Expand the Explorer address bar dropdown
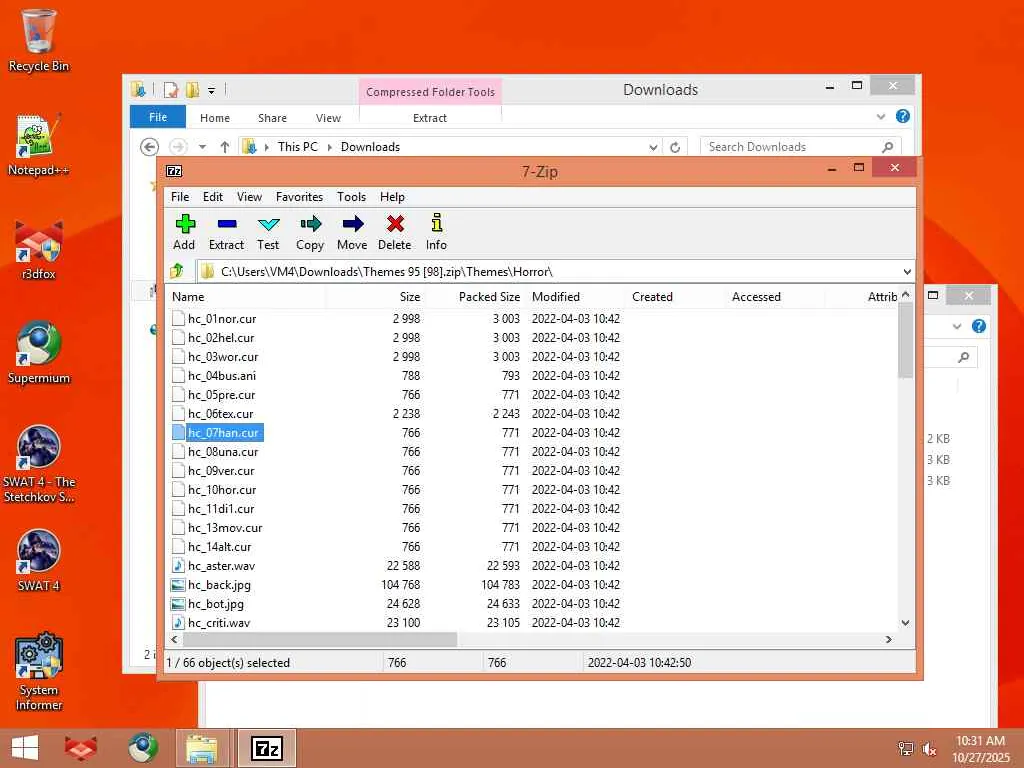 (653, 147)
